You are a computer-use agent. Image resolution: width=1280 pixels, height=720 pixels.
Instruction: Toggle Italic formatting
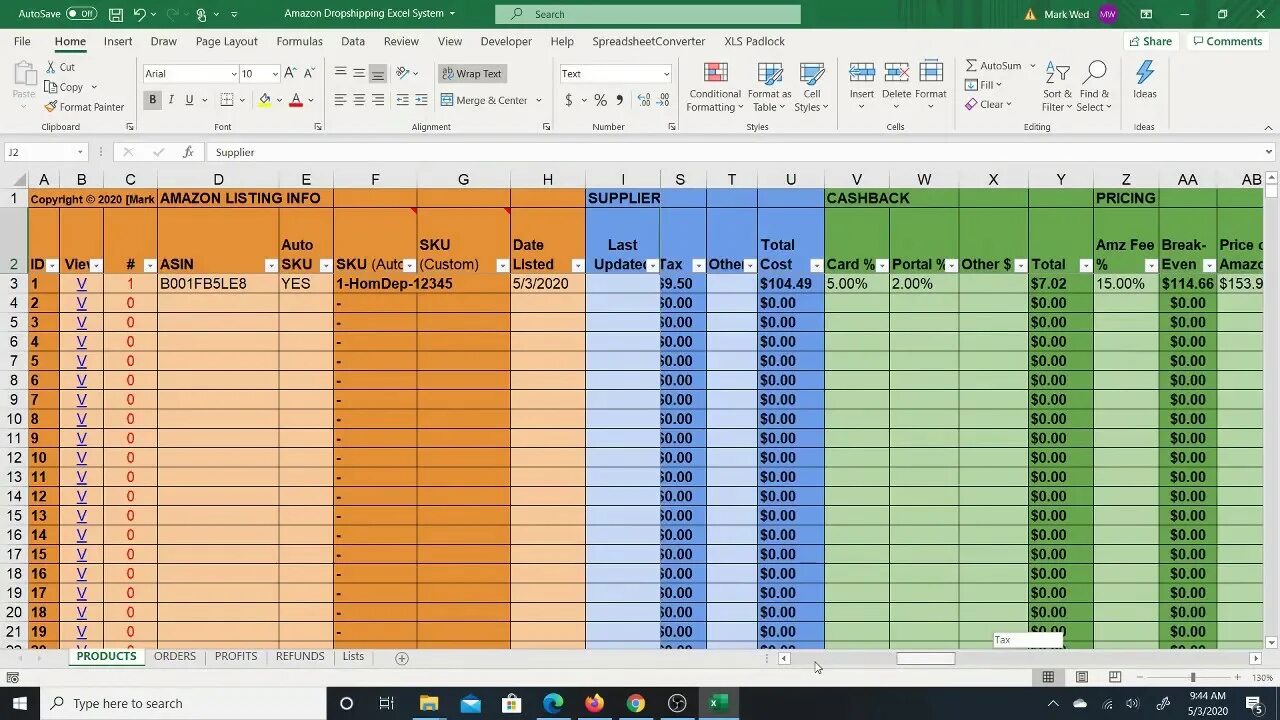tap(171, 100)
